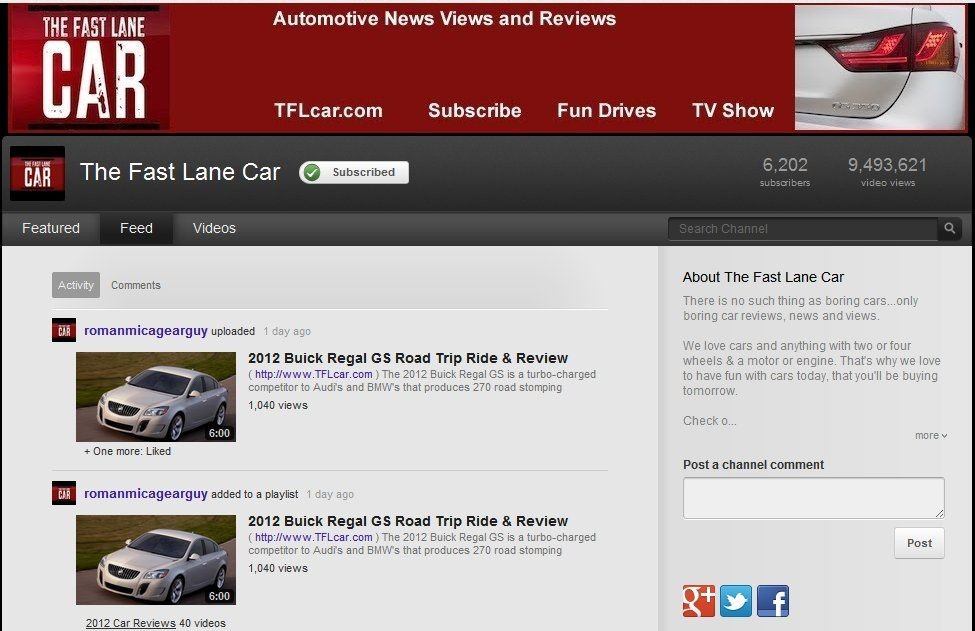This screenshot has width=975, height=631.
Task: Select the Activity sub-tab
Action: pos(76,285)
